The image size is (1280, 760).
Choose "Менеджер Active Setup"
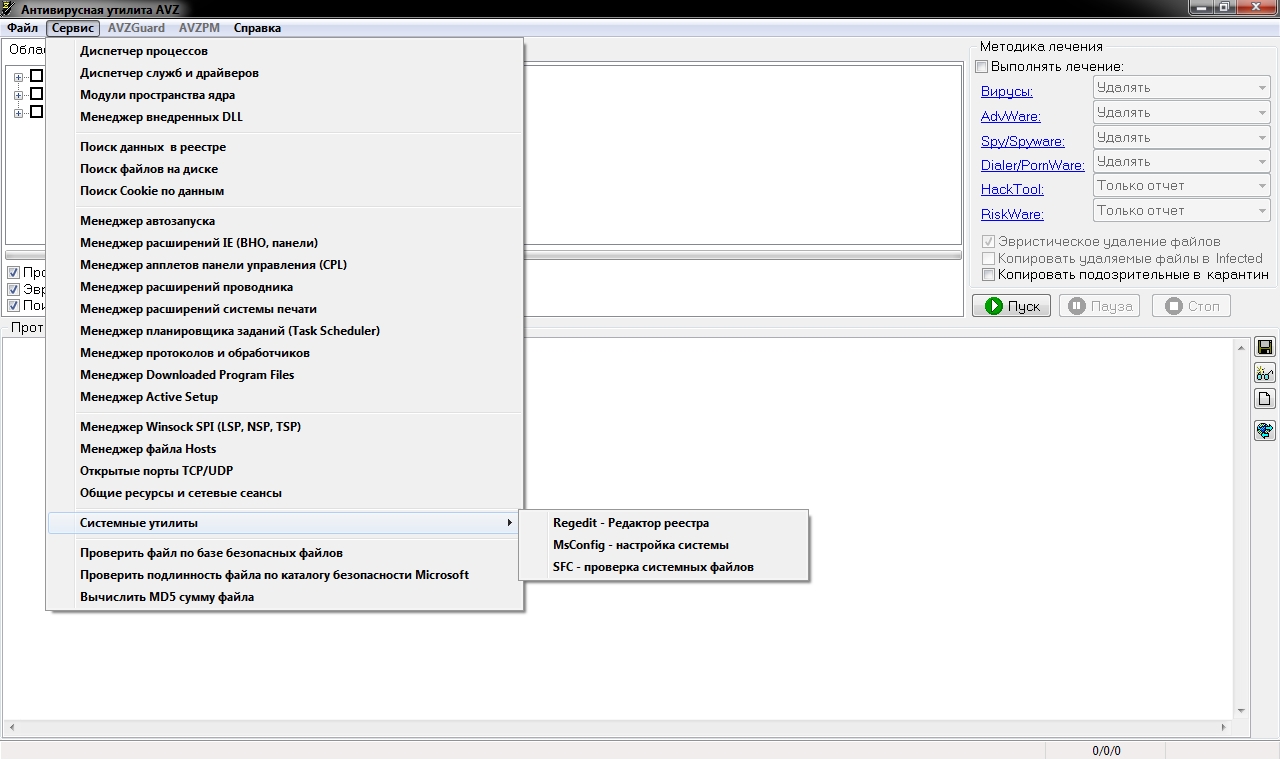click(x=285, y=397)
